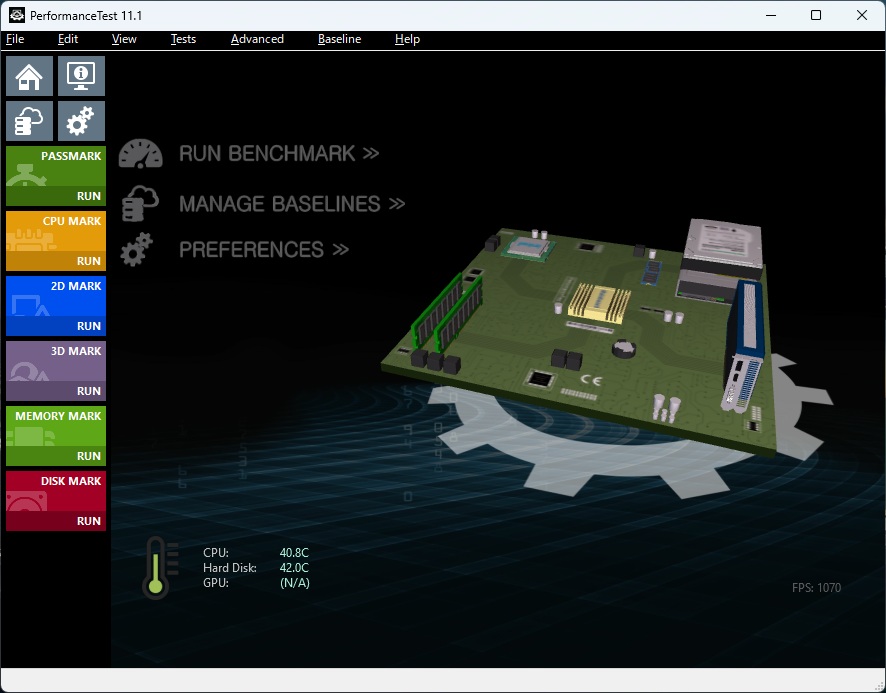
Task: Click the Hard Disk temperature value 42.0C
Action: [294, 568]
